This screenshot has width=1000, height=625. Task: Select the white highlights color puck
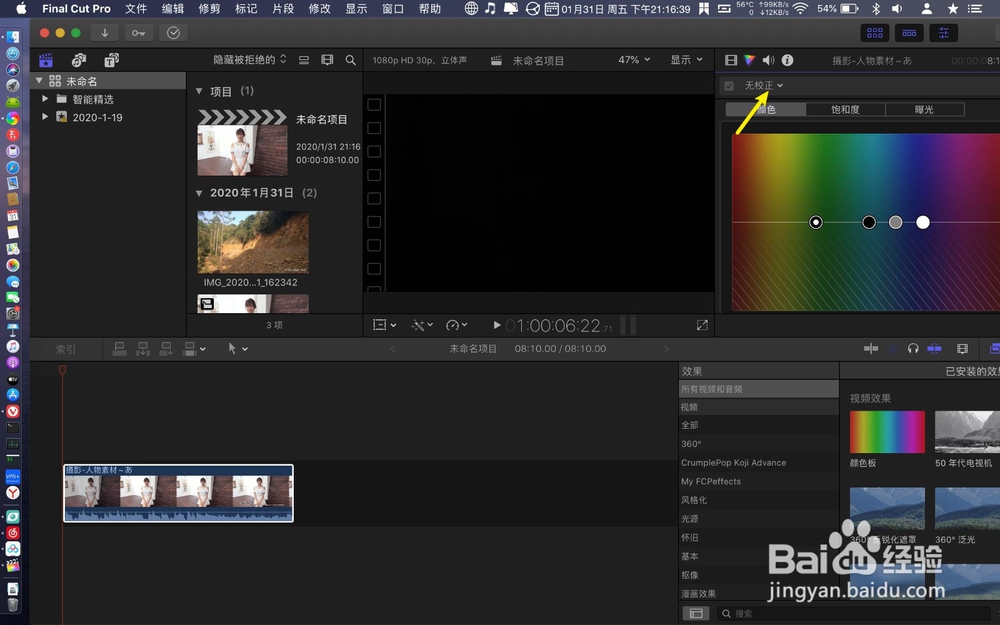[923, 222]
